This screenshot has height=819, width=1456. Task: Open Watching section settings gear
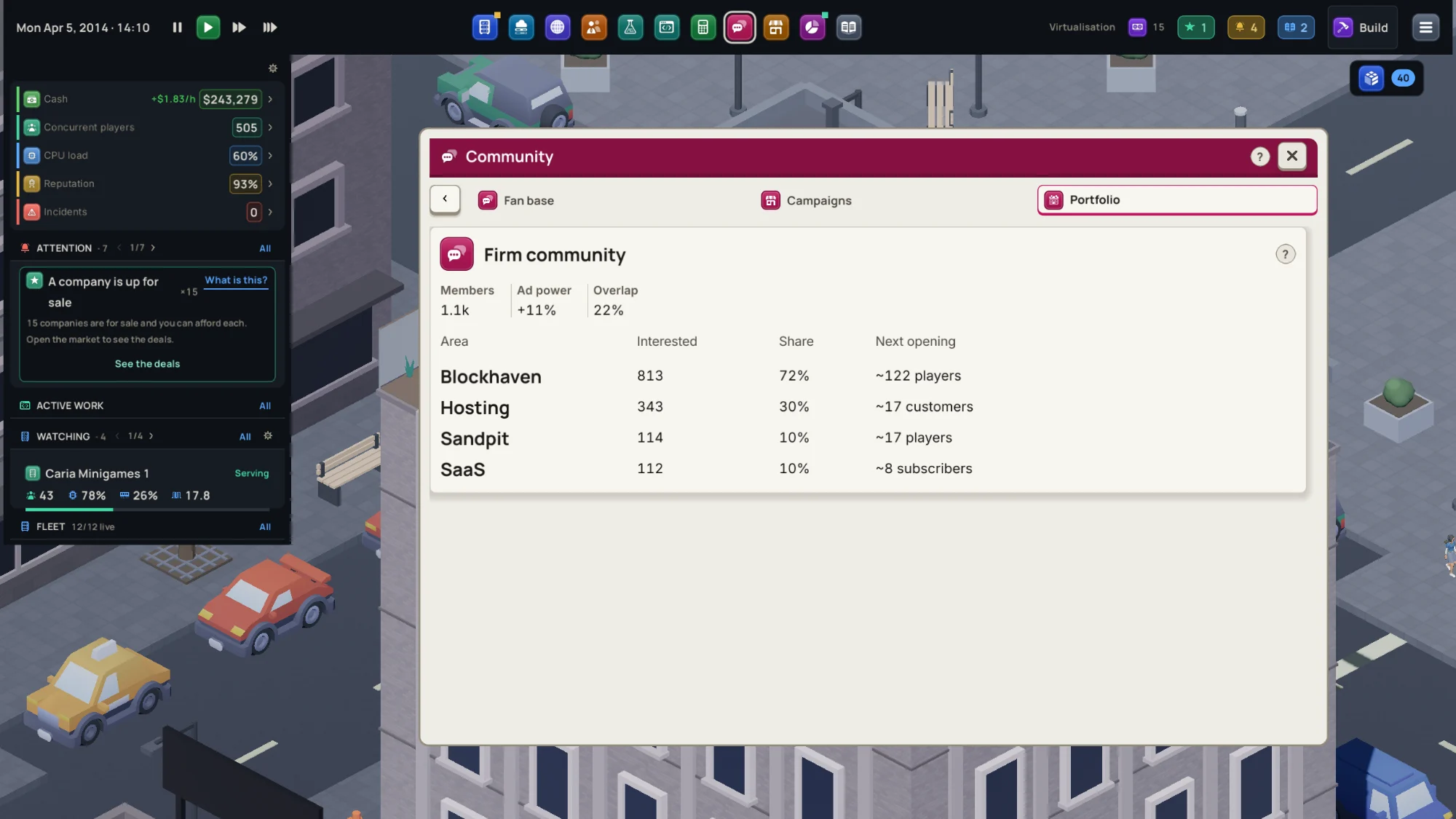268,436
